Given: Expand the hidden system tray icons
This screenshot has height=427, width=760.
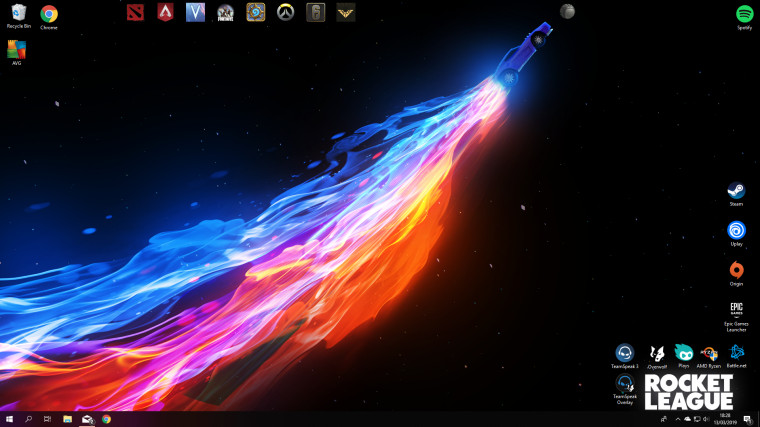Looking at the screenshot, I should coord(678,419).
